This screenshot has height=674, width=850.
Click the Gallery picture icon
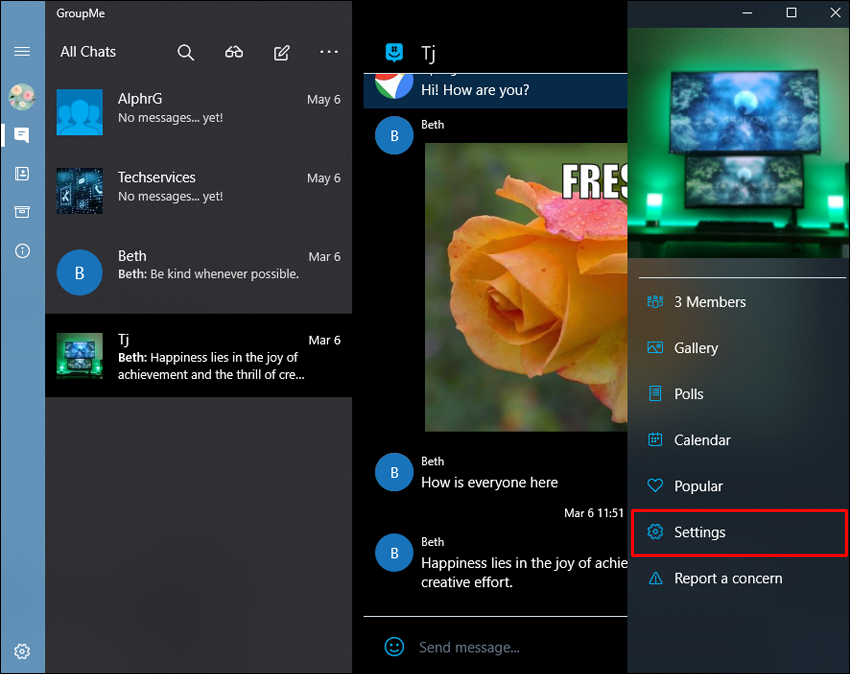[655, 348]
